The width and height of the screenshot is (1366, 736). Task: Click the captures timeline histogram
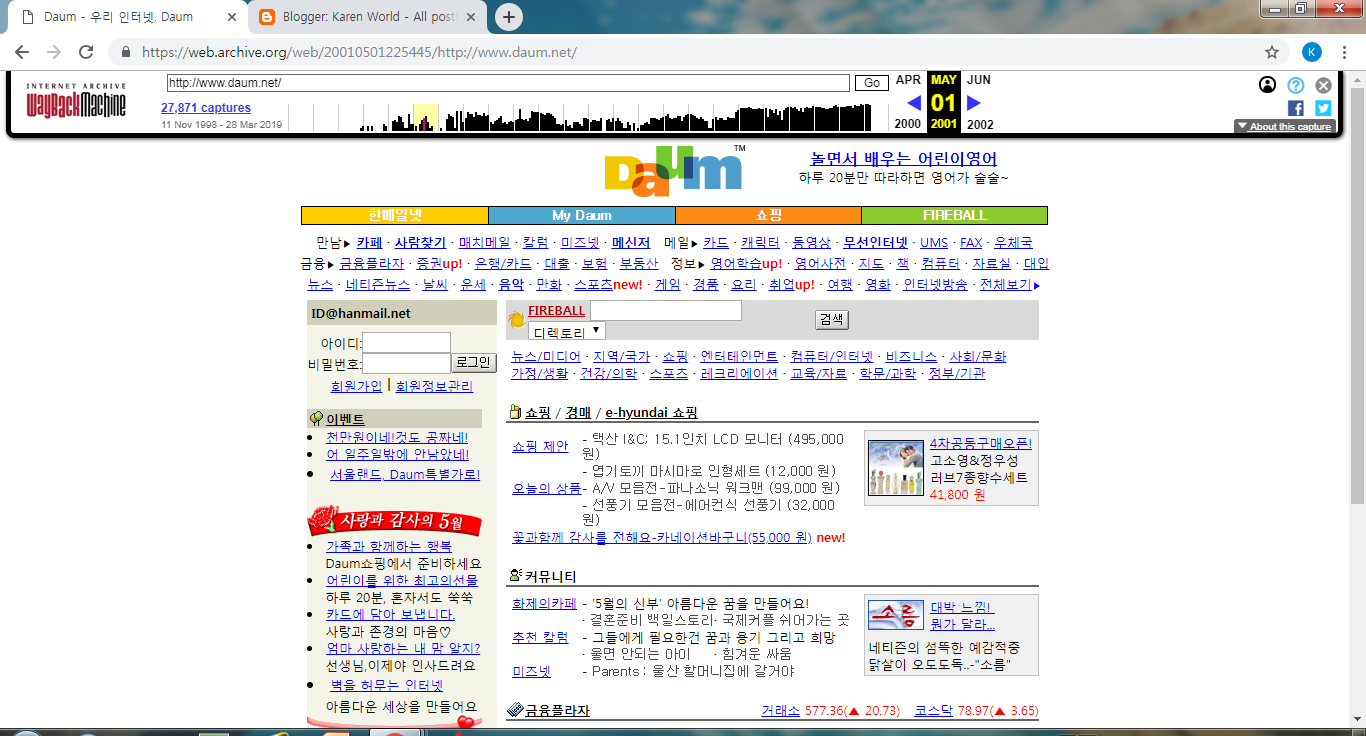(578, 118)
